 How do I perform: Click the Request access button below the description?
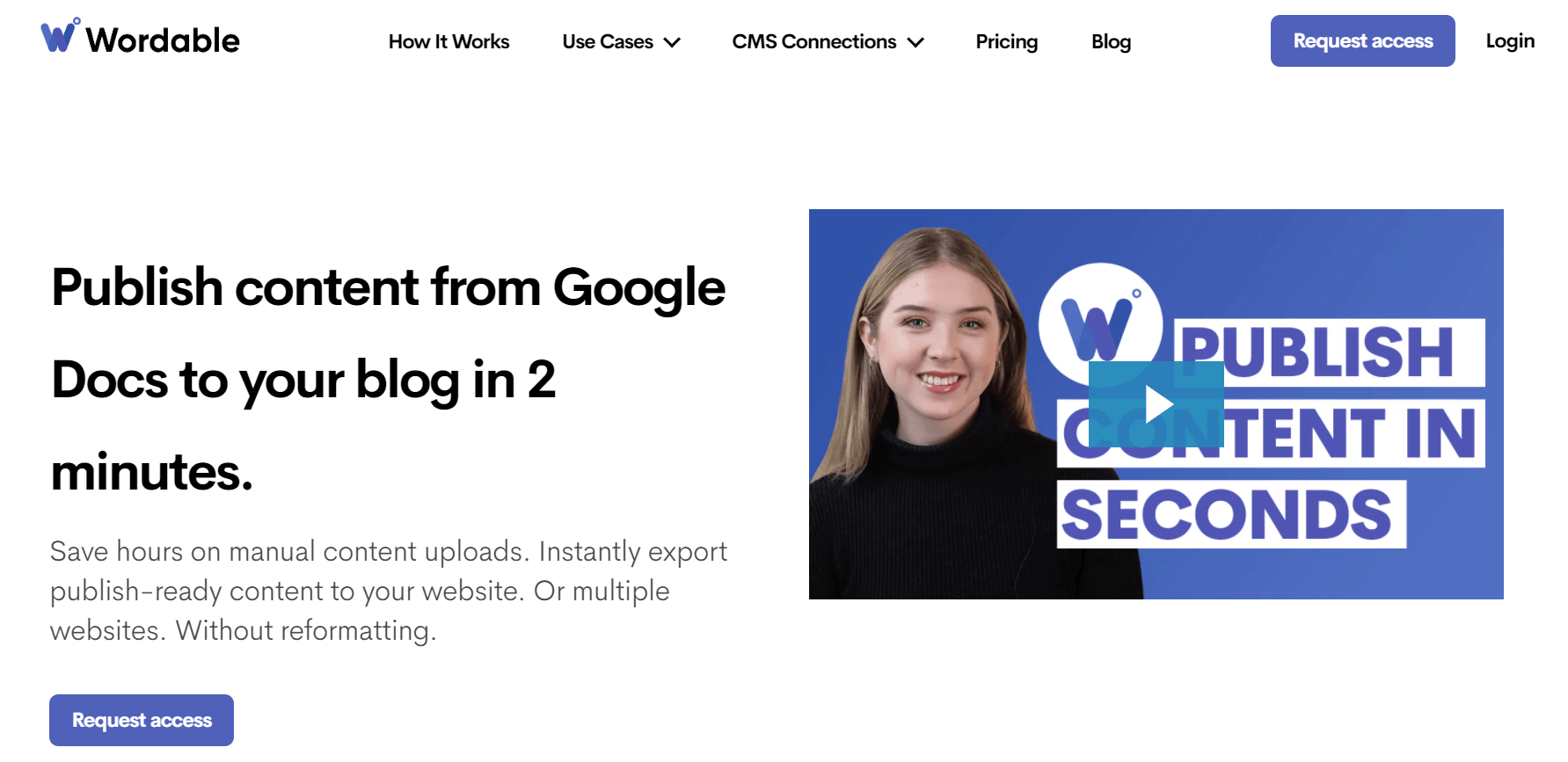tap(142, 720)
